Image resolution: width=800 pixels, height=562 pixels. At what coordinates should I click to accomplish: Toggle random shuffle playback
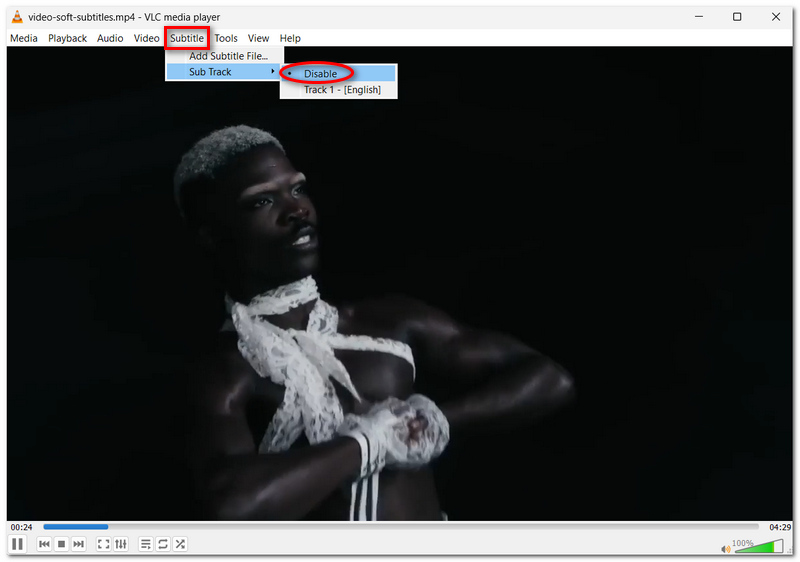pos(180,544)
